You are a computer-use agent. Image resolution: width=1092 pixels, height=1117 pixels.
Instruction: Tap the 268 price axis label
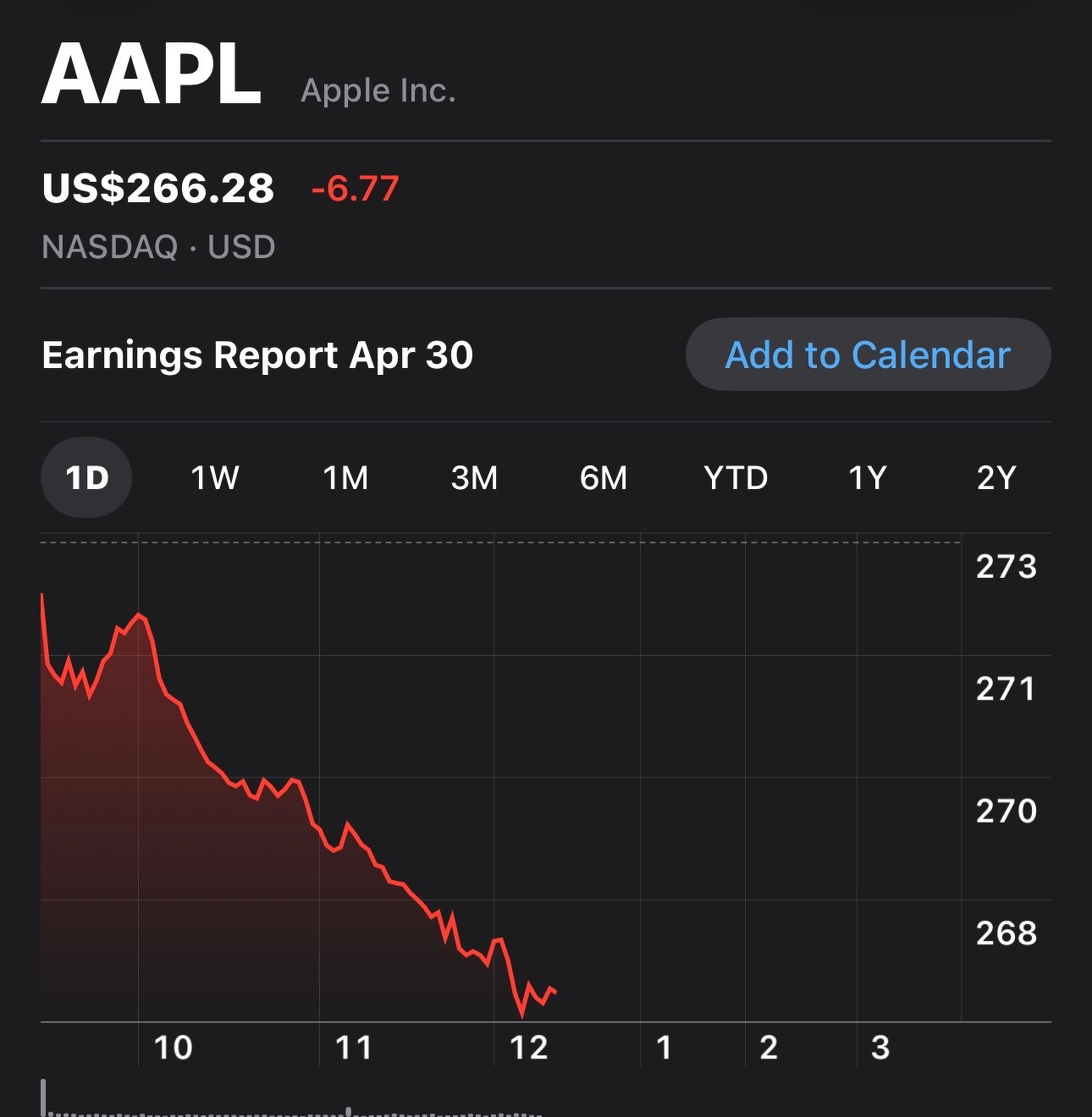tap(1006, 933)
